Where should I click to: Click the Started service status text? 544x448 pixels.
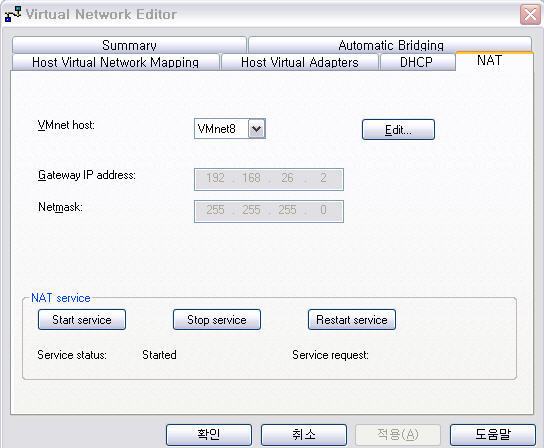point(159,355)
